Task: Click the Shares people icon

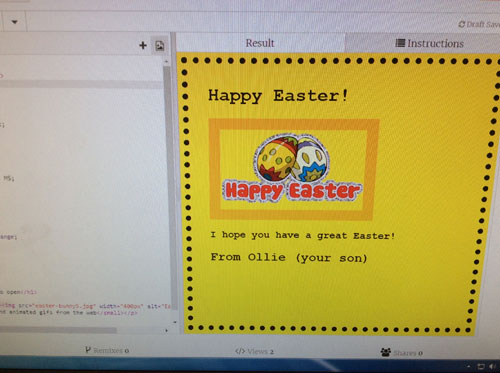Action: (386, 352)
